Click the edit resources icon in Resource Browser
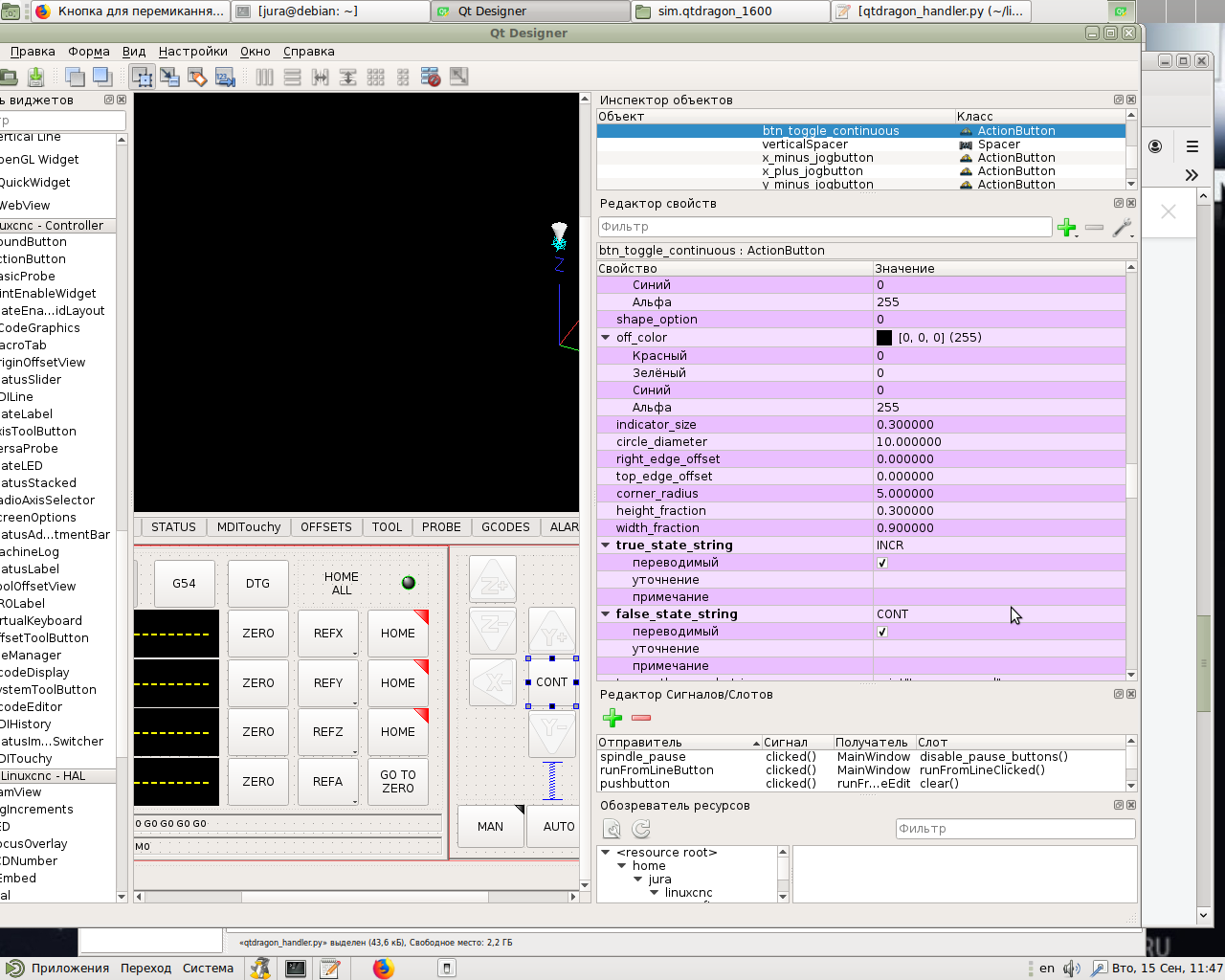Viewport: 1225px width, 980px height. coord(612,829)
